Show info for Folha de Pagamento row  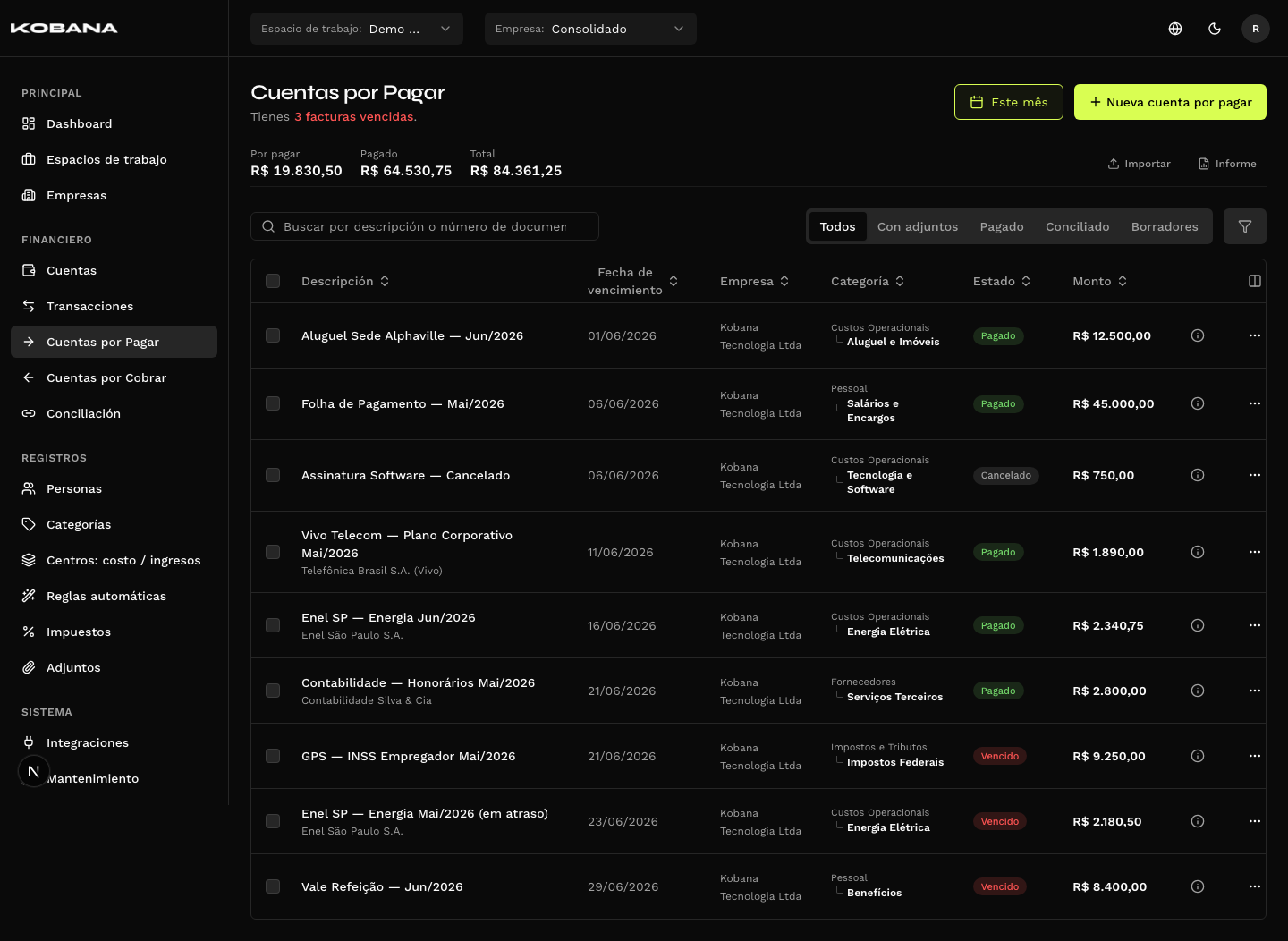(1198, 403)
